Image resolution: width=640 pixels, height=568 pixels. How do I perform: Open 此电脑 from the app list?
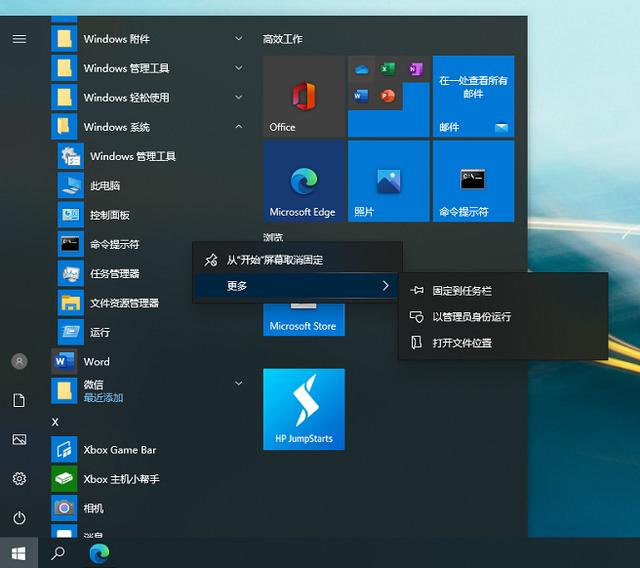[x=152, y=185]
